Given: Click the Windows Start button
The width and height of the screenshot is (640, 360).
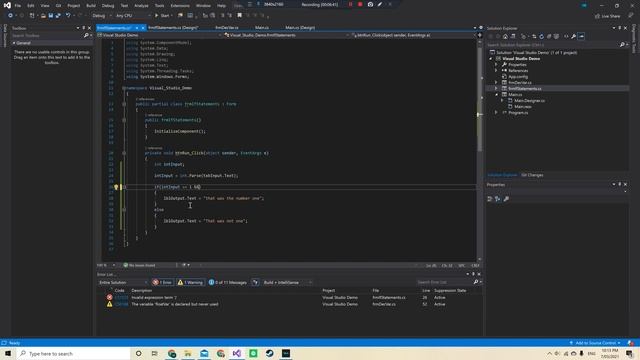Looking at the screenshot, I should tap(8, 353).
